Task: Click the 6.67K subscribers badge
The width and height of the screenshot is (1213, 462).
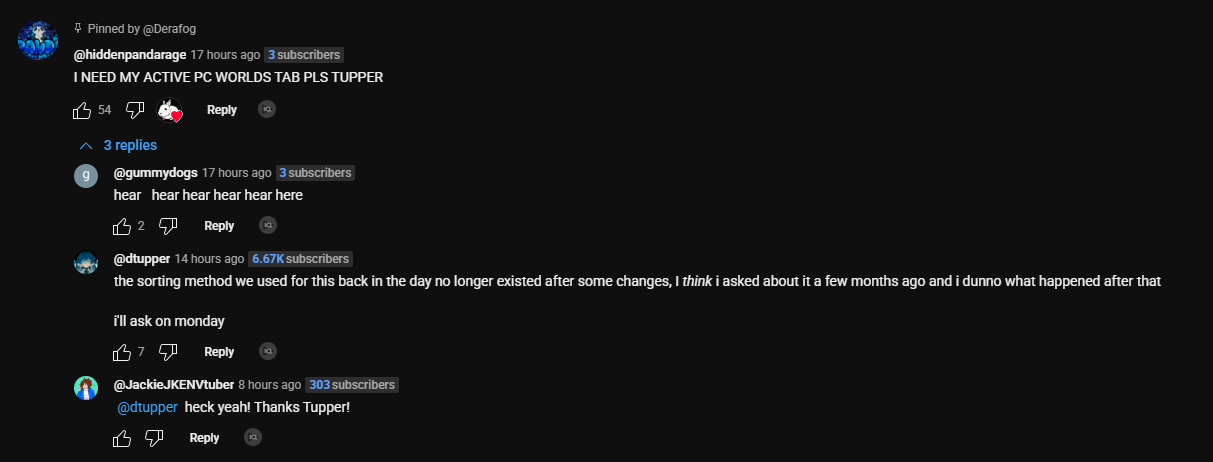Action: (x=300, y=258)
